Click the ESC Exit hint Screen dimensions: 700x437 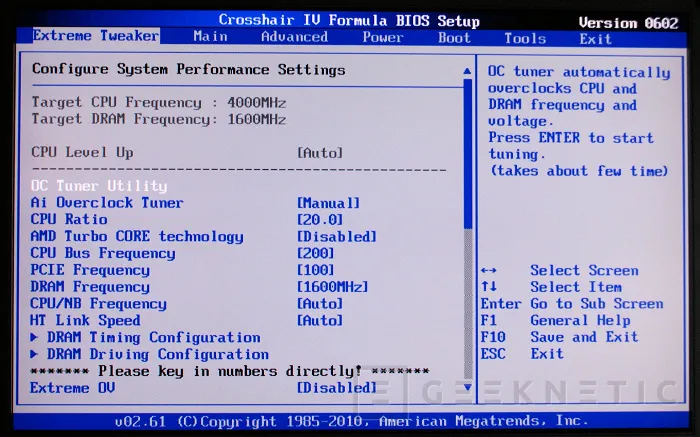coord(522,354)
